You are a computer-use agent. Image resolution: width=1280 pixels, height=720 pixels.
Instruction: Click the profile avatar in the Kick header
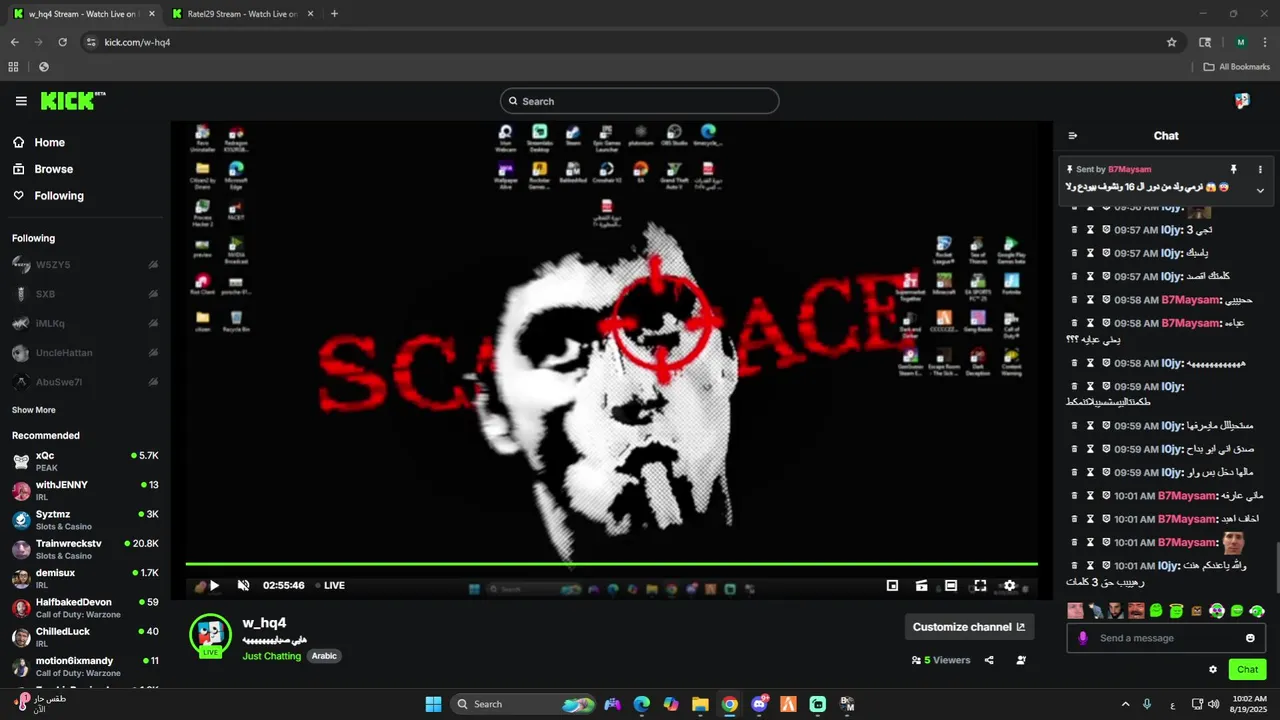[1242, 101]
